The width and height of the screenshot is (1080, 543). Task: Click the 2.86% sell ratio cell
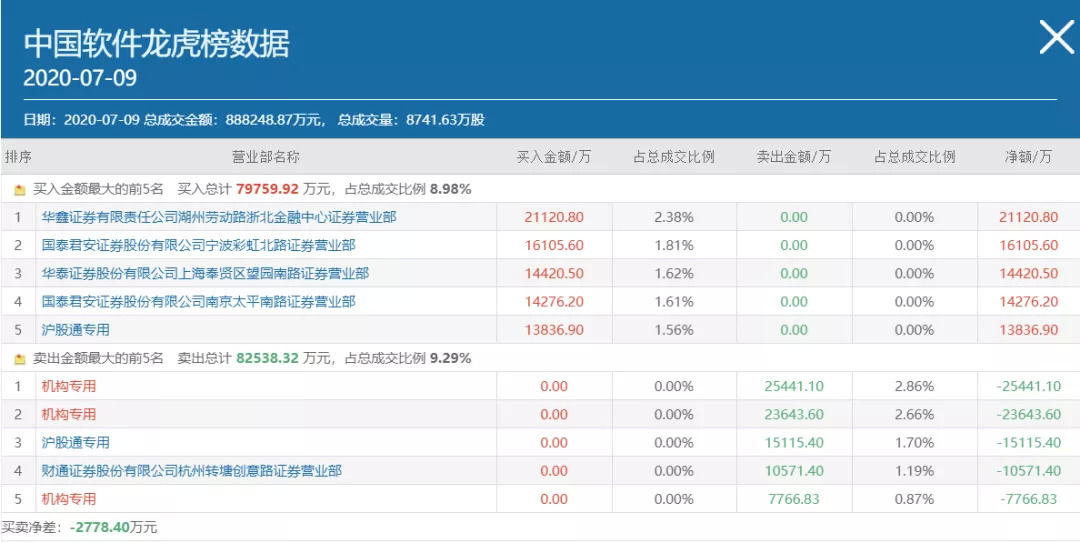915,386
